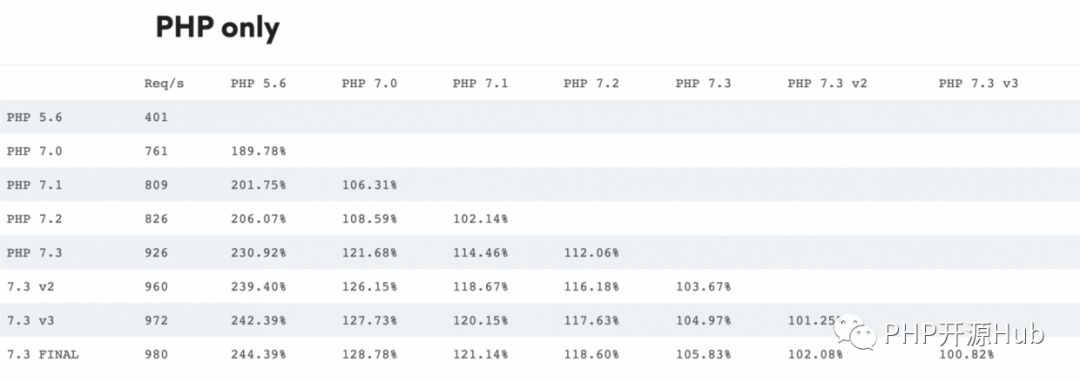
Task: Click the 401 Req/s cell
Action: pyautogui.click(x=156, y=117)
